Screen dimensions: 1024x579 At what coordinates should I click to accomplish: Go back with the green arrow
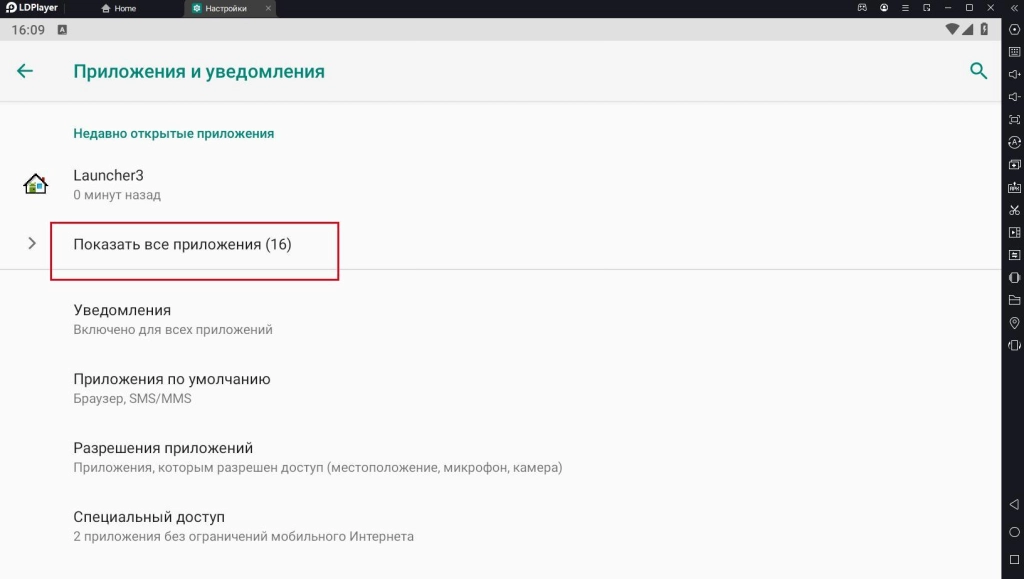[x=25, y=71]
